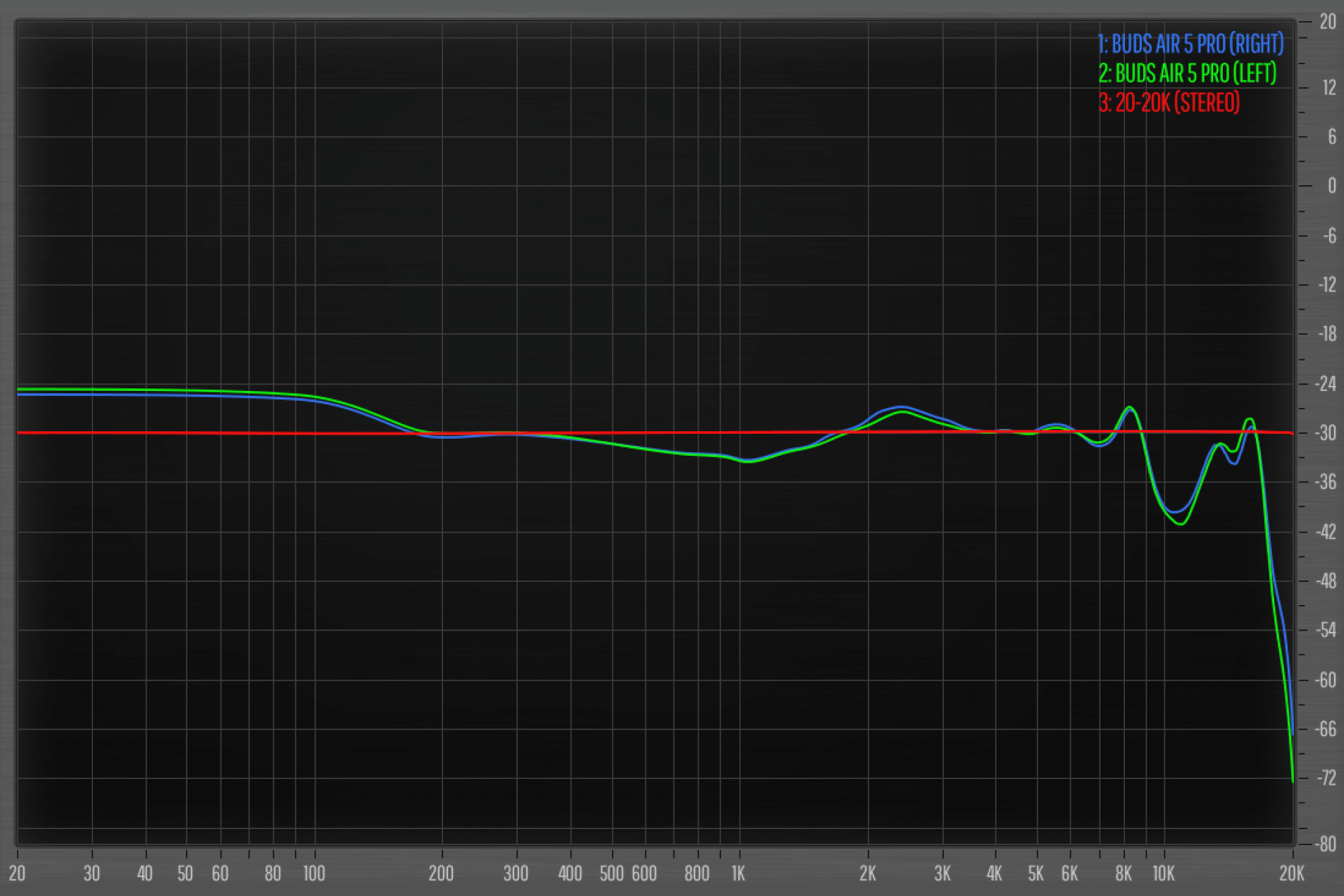
Task: Click the curve peak just past 8K
Action: [1130, 408]
